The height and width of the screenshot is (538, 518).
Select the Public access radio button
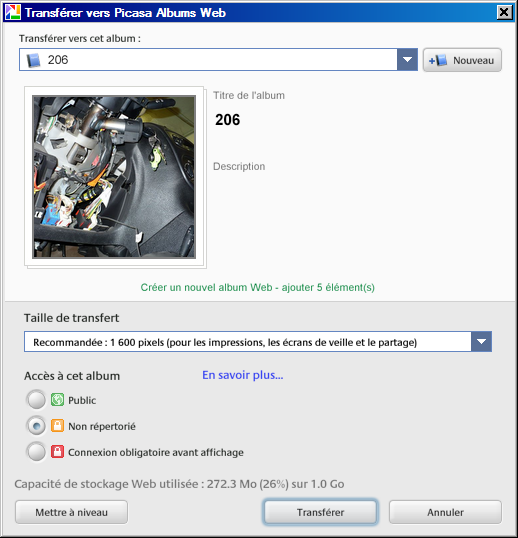pos(36,400)
